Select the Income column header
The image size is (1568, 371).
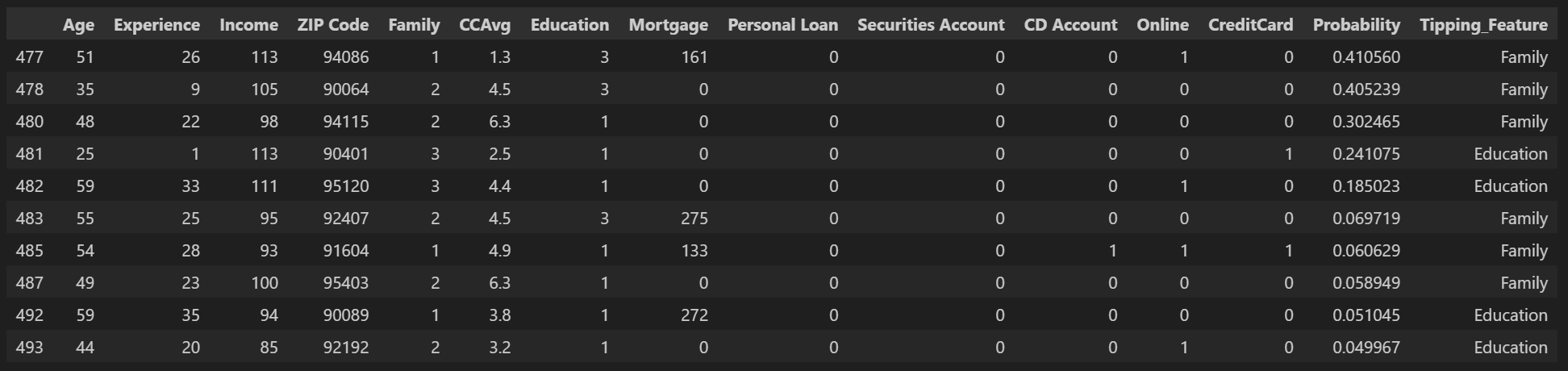click(x=248, y=25)
